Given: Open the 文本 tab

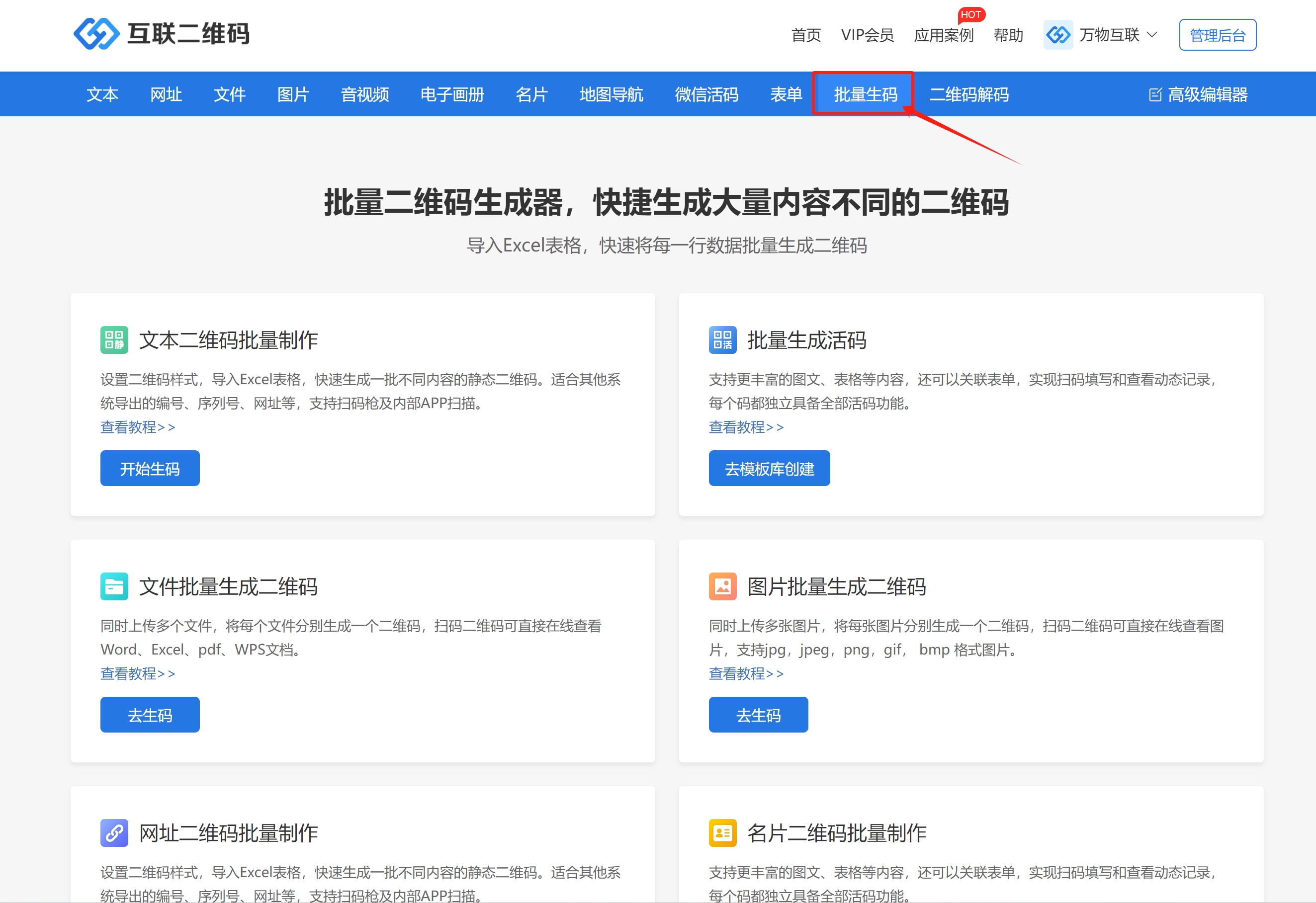Looking at the screenshot, I should click(x=102, y=94).
